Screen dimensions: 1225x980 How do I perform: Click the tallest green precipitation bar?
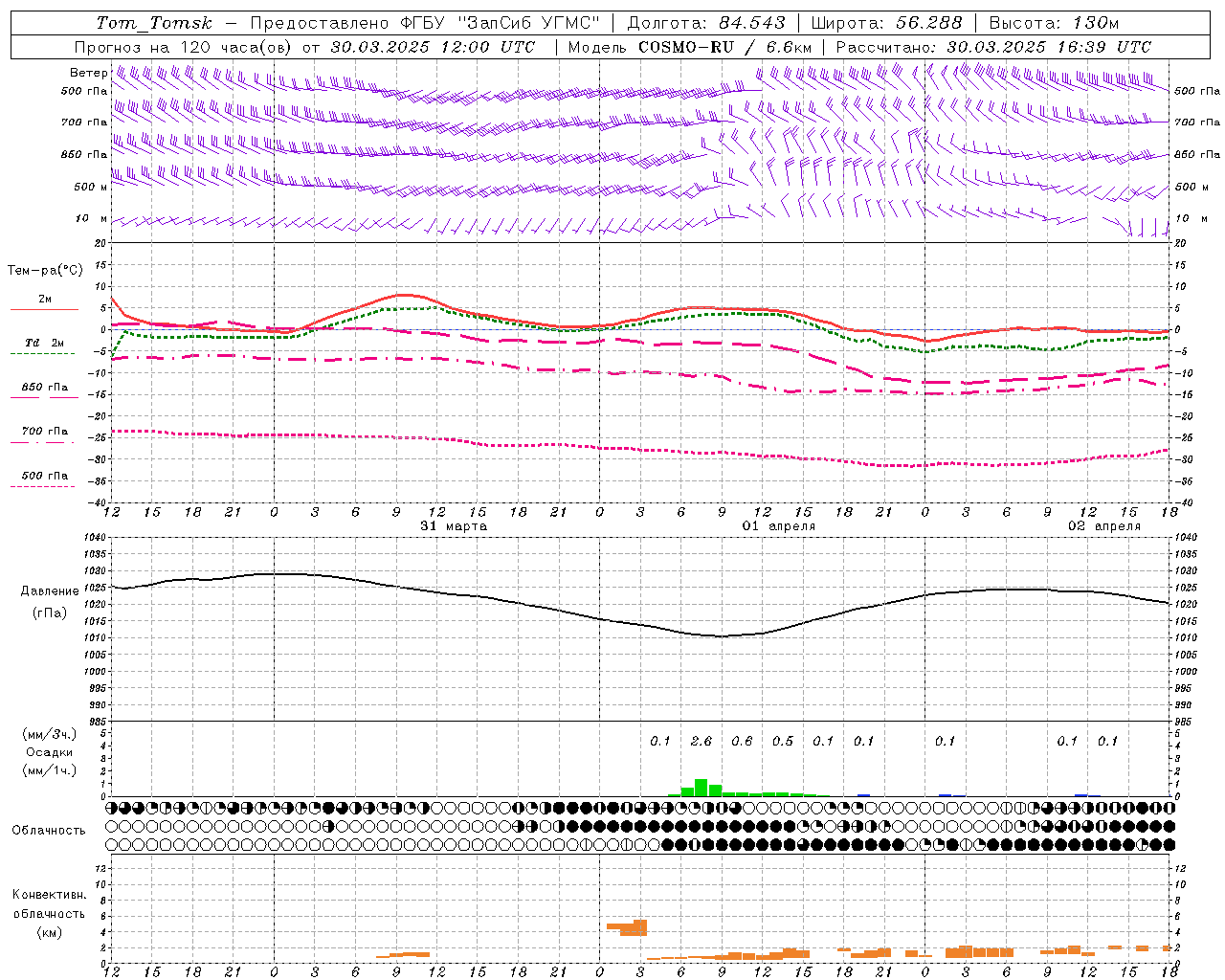point(701,788)
